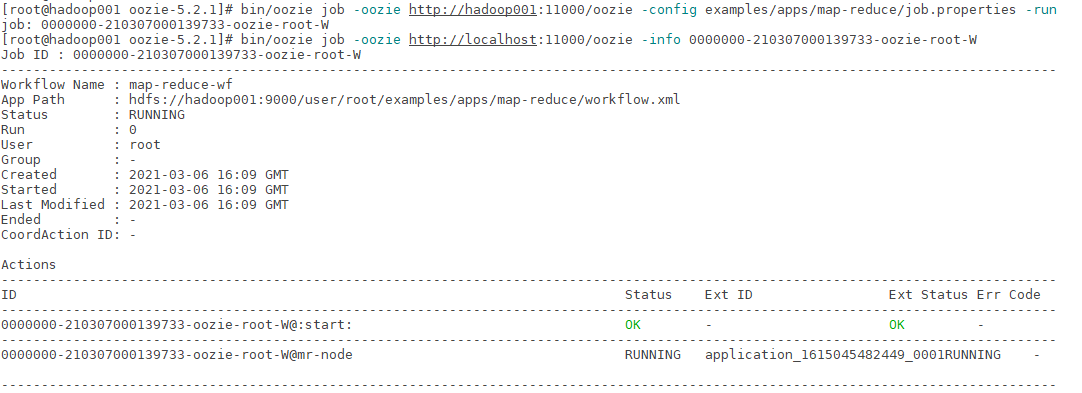Open the http://hadoop001 link in first command
The image size is (1082, 393).
(x=472, y=10)
